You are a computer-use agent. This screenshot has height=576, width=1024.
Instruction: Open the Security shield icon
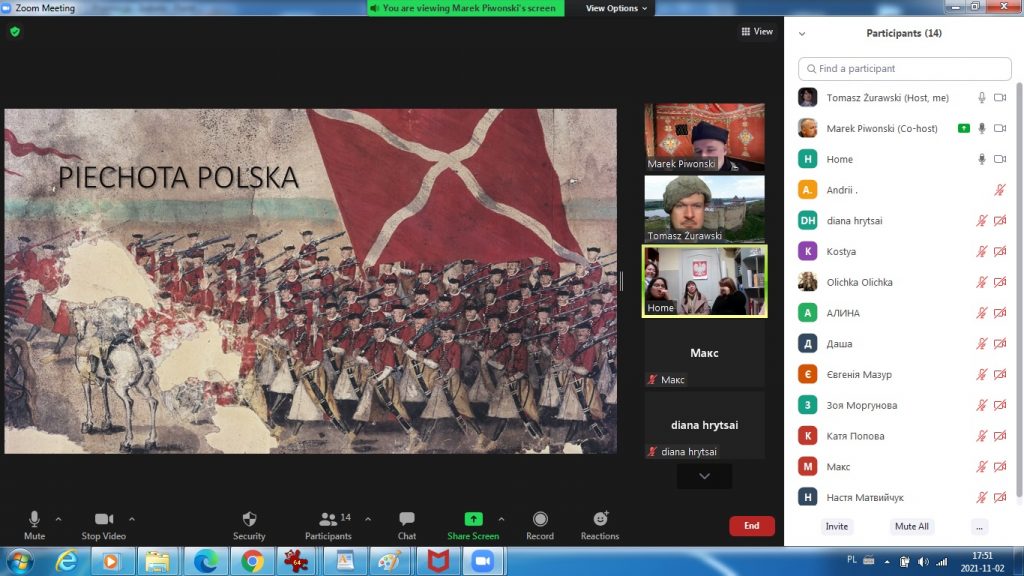(x=249, y=519)
